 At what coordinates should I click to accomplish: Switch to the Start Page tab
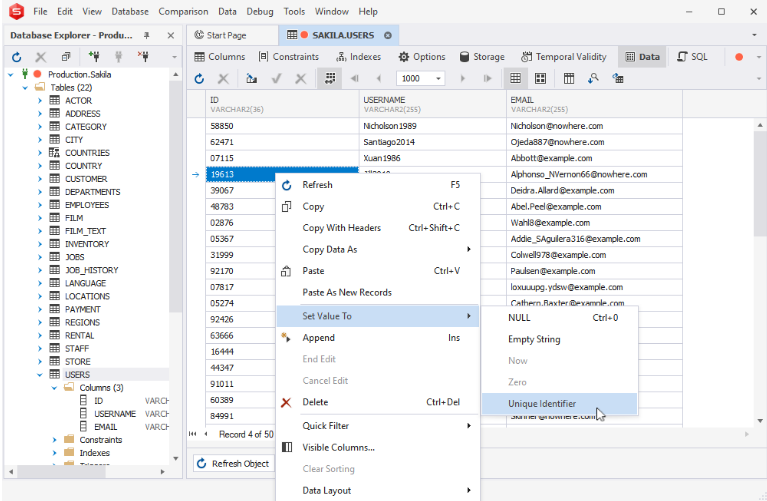pos(221,35)
